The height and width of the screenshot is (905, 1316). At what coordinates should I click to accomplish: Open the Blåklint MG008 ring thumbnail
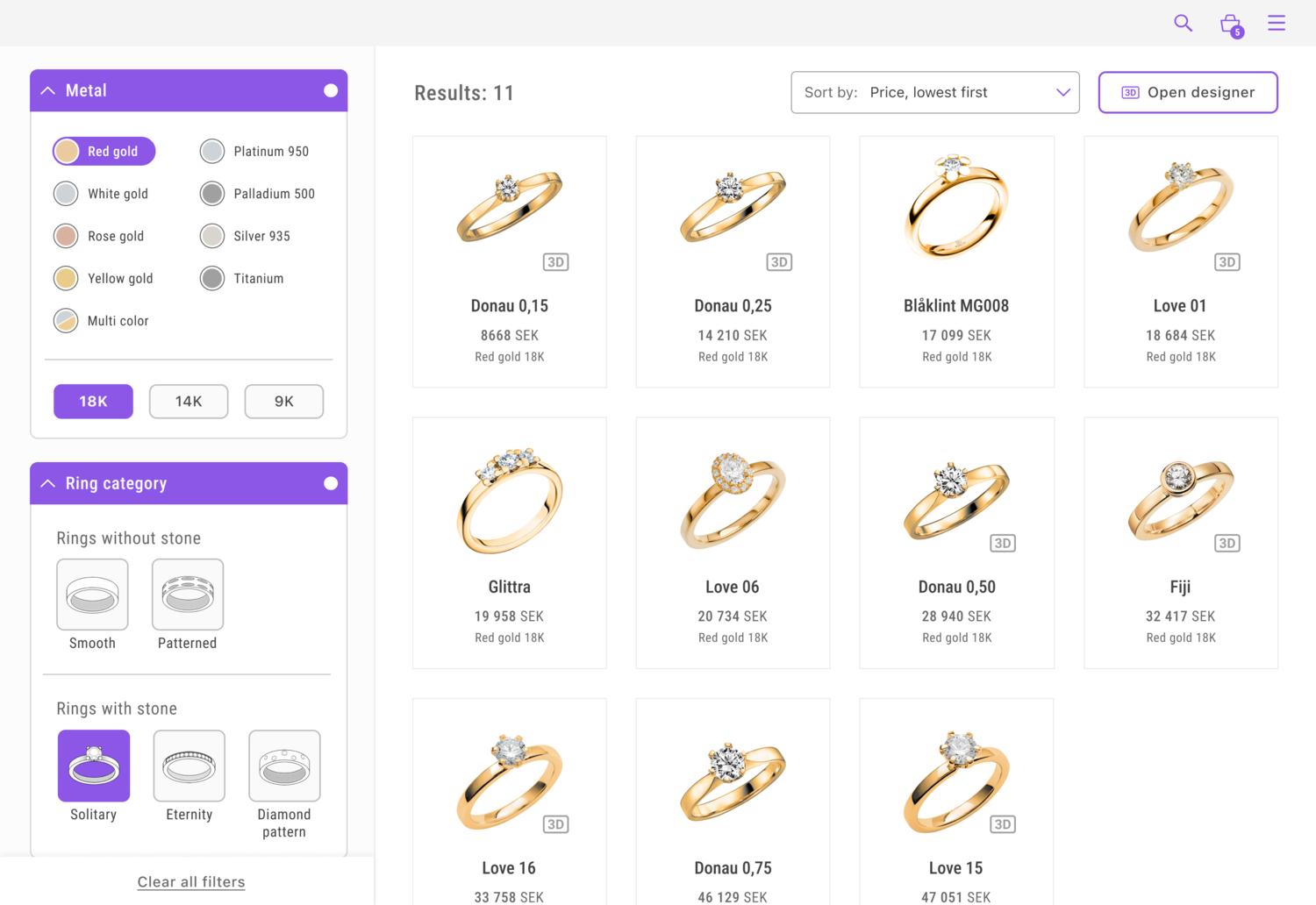tap(956, 207)
